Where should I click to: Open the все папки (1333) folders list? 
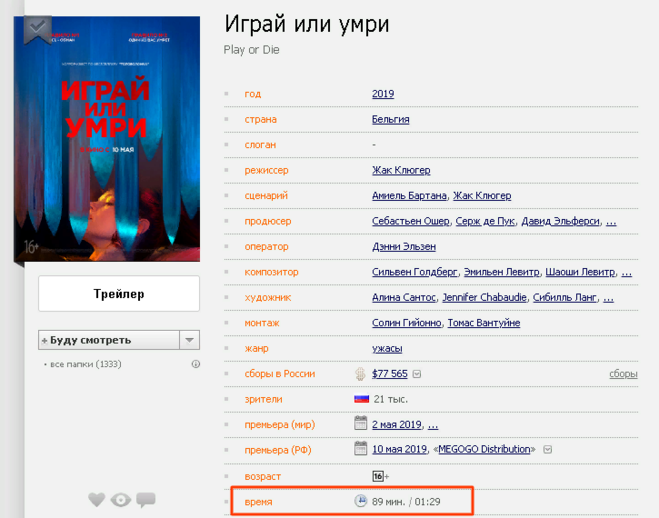85,364
